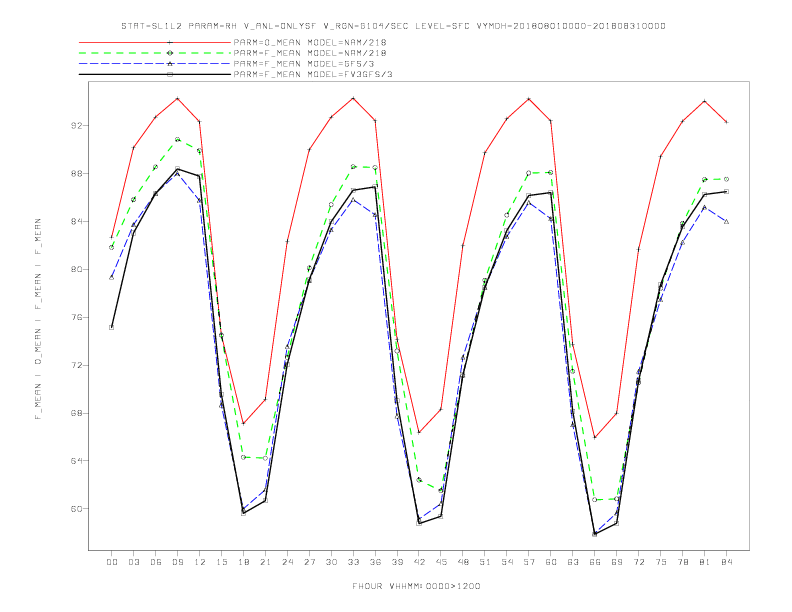Click x-axis forecast hour label 78
This screenshot has height=612, width=792.
pos(682,562)
